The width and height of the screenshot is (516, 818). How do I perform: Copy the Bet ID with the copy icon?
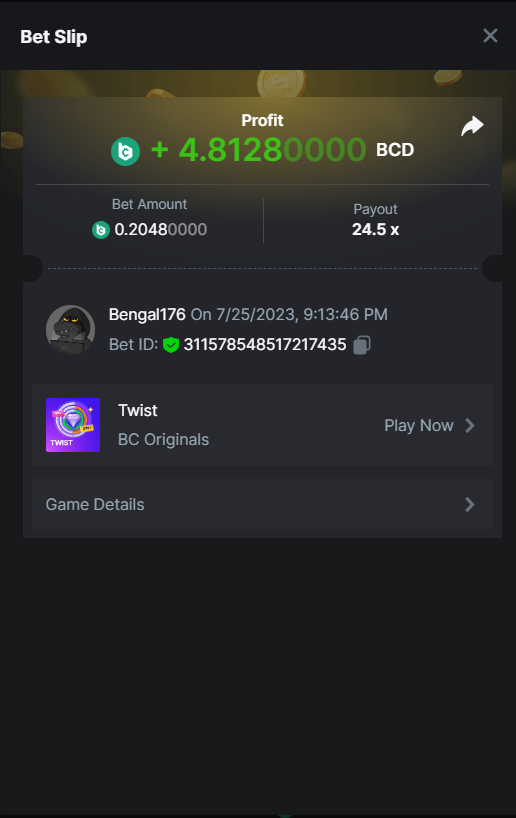point(362,344)
